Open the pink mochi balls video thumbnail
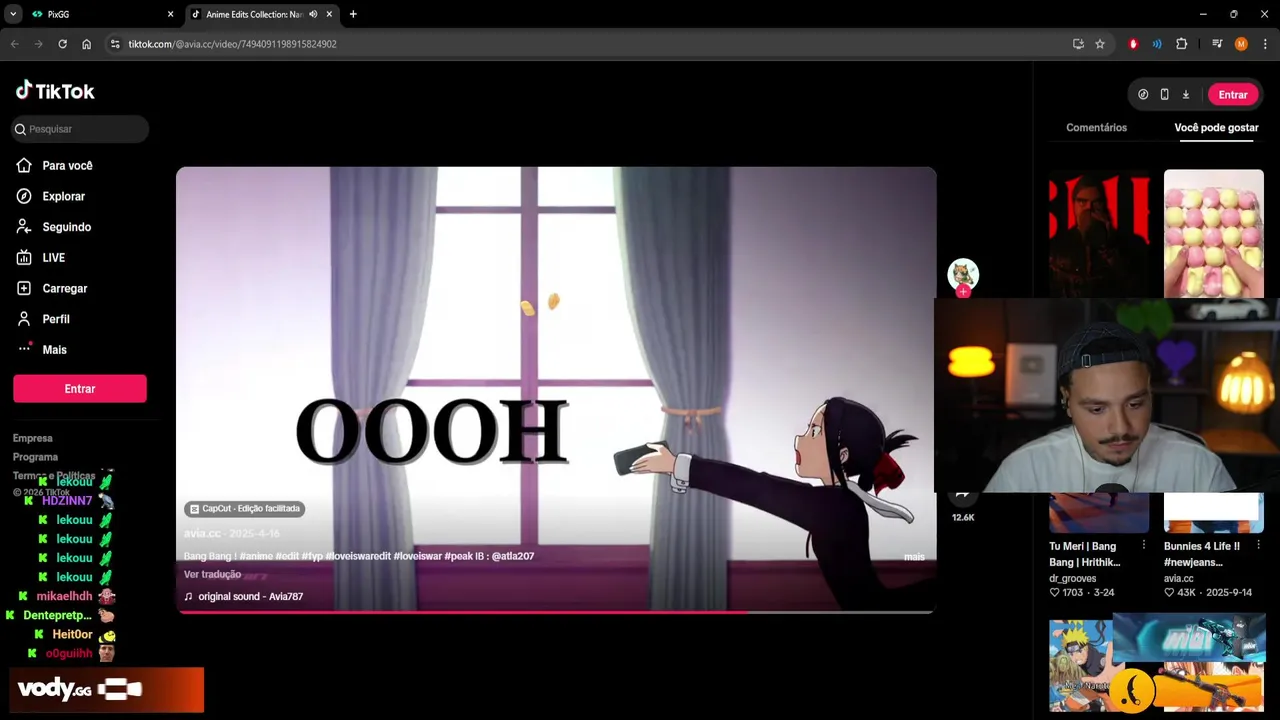 coord(1214,233)
